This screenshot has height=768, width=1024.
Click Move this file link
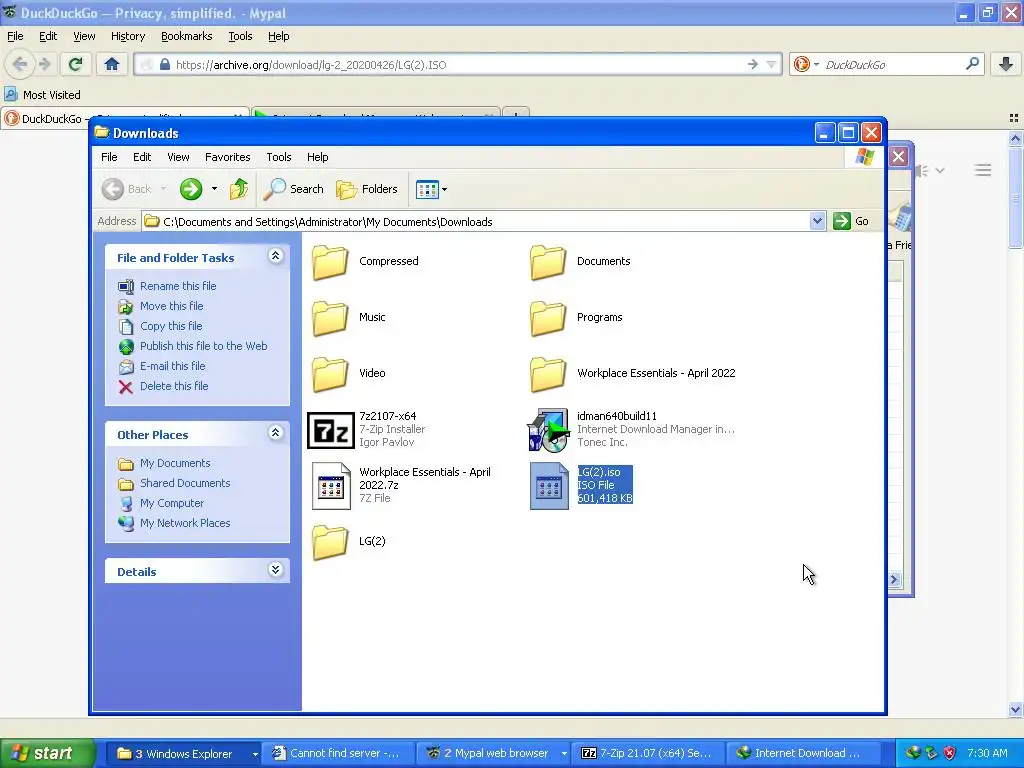[x=171, y=306]
